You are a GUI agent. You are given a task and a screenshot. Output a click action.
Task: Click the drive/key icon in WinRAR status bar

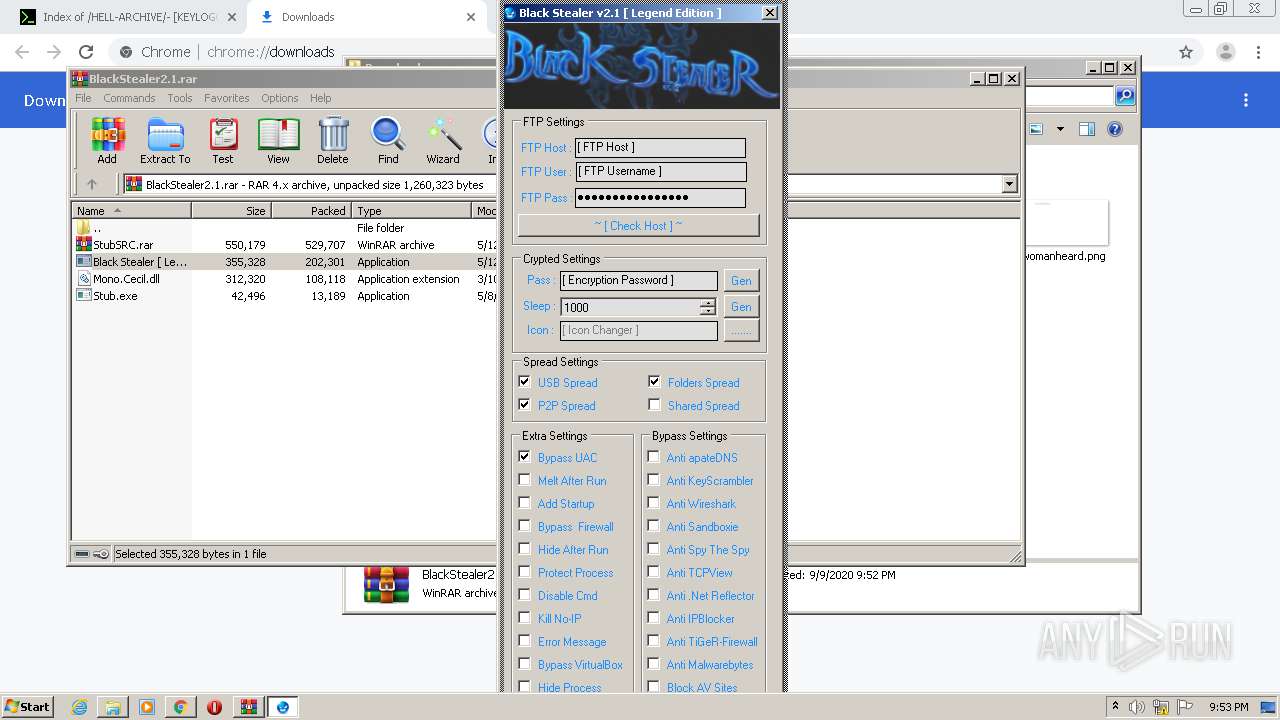(92, 554)
